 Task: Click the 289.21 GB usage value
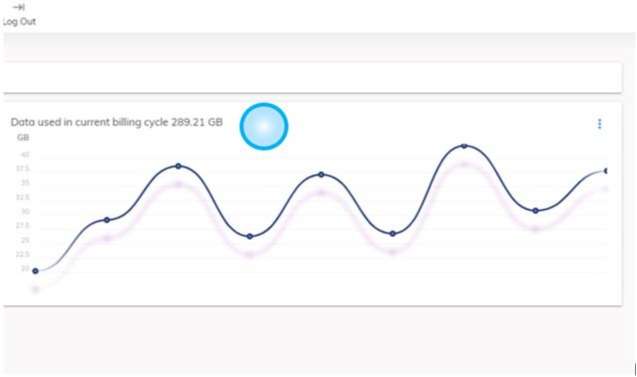coord(197,122)
